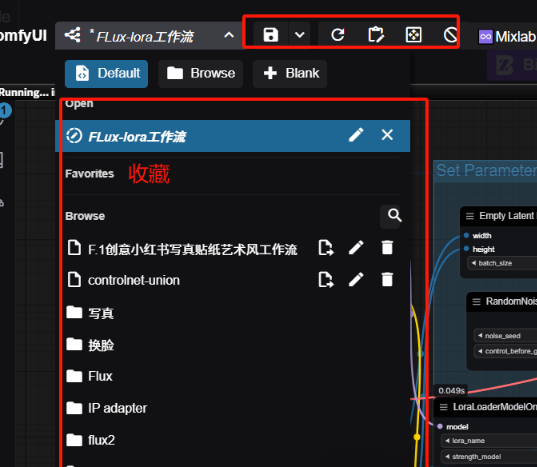This screenshot has height=467, width=537.
Task: Click the FLux-lora工作流 title in top bar
Action: pyautogui.click(x=145, y=36)
